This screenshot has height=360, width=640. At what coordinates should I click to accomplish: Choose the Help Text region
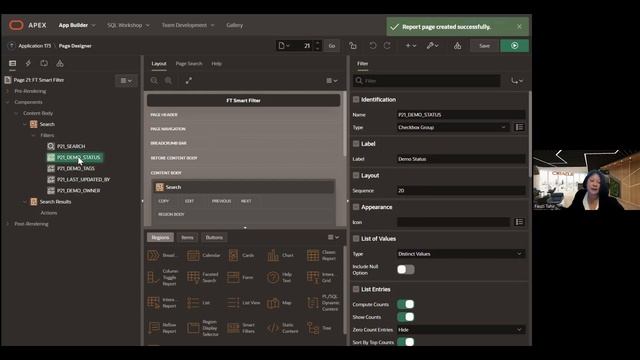tap(280, 278)
